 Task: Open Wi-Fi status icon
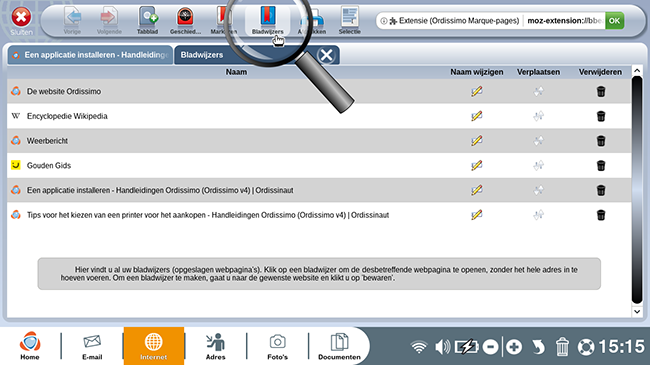coord(419,347)
